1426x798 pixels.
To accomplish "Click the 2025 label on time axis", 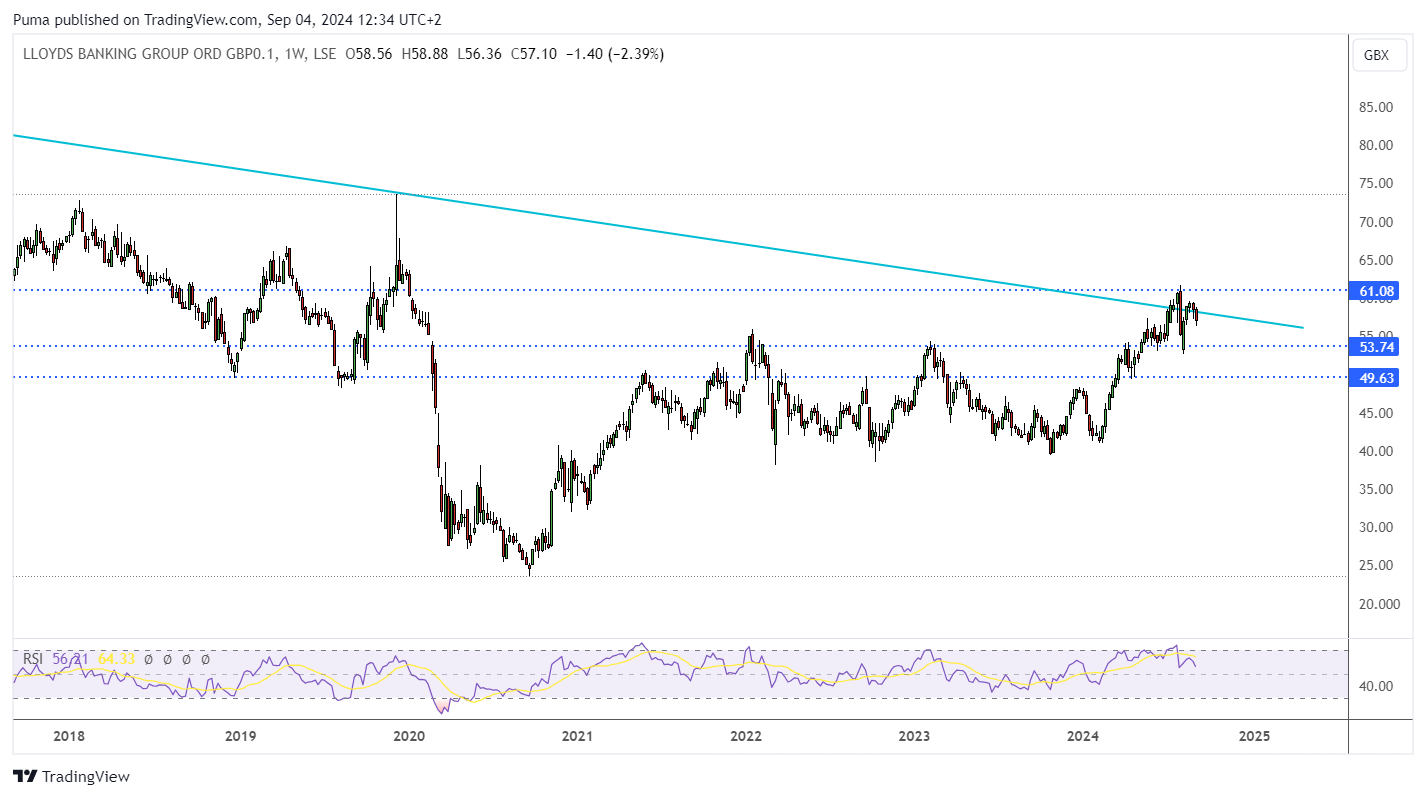I will point(1254,736).
